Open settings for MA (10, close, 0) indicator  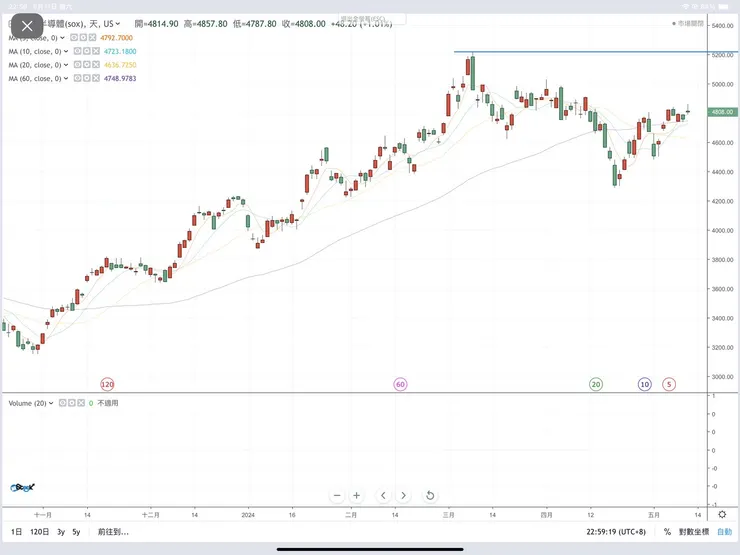tap(86, 51)
